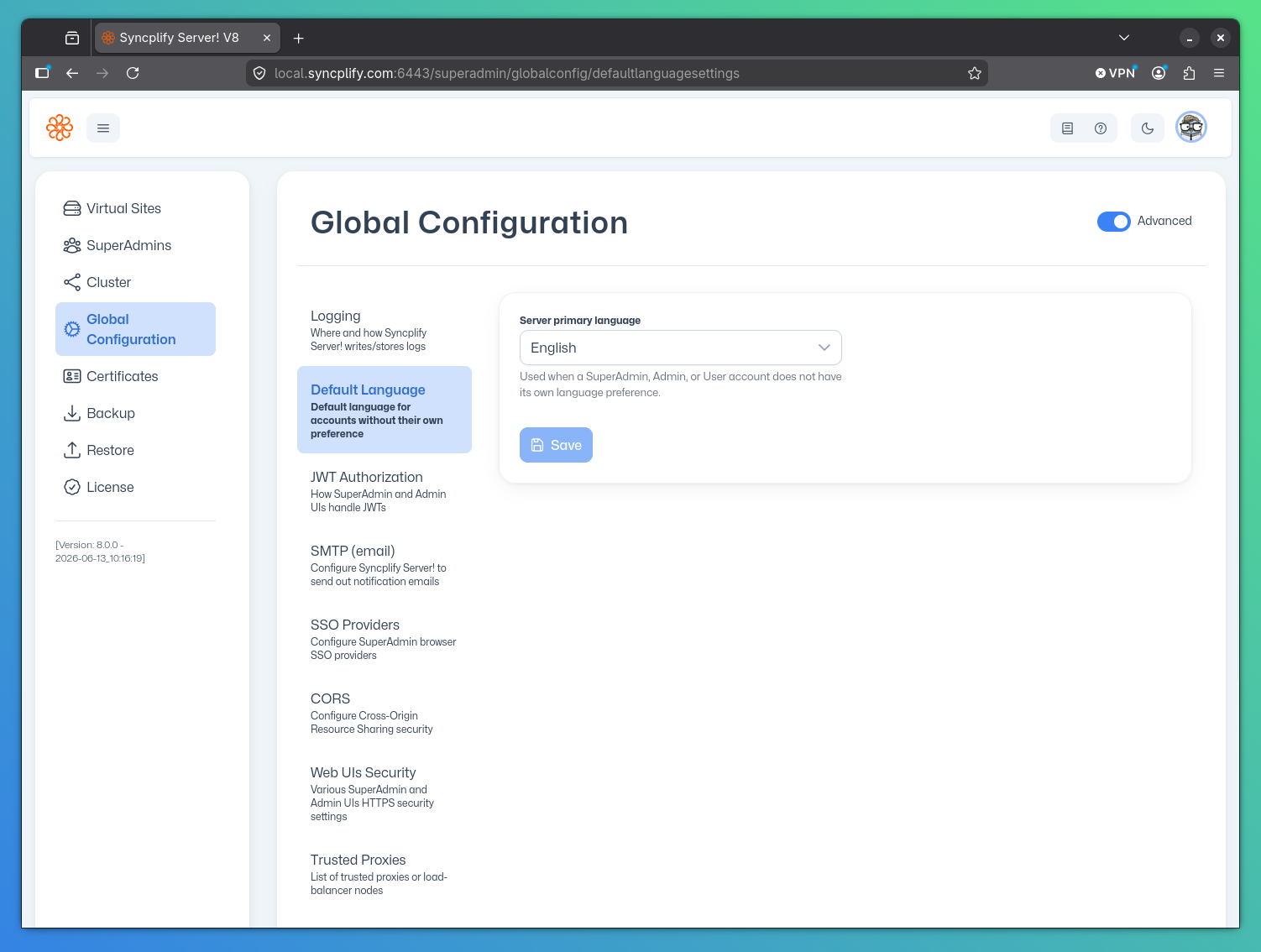Image resolution: width=1261 pixels, height=952 pixels.
Task: Switch to dark mode moon icon
Action: pyautogui.click(x=1148, y=128)
